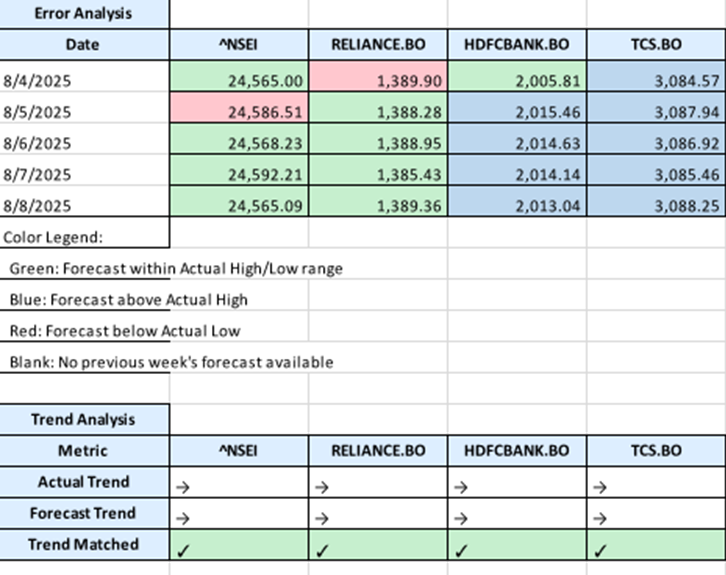726x575 pixels.
Task: Select HDFCBANK.BO header in Error Analysis table
Action: coord(517,44)
